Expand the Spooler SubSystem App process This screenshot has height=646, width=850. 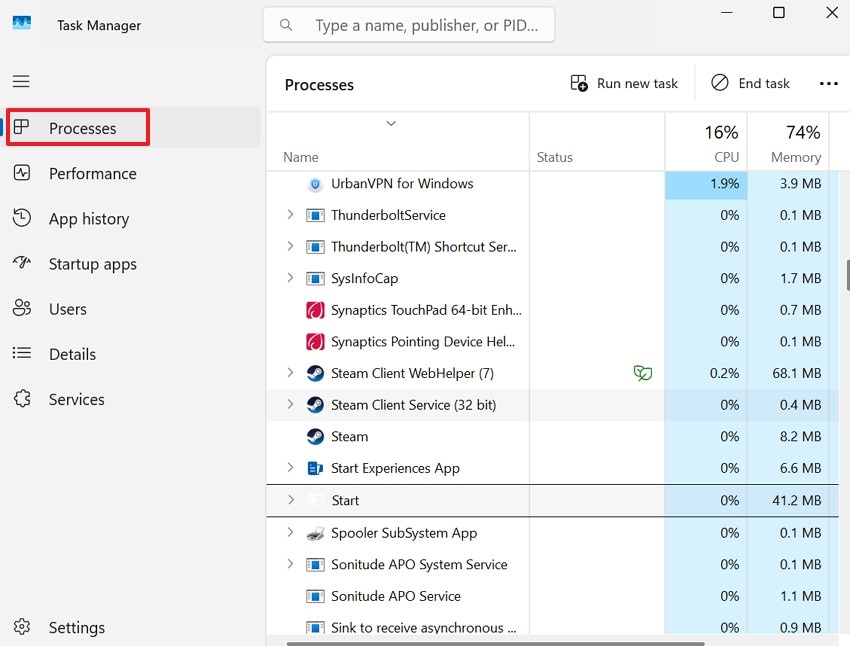(290, 532)
